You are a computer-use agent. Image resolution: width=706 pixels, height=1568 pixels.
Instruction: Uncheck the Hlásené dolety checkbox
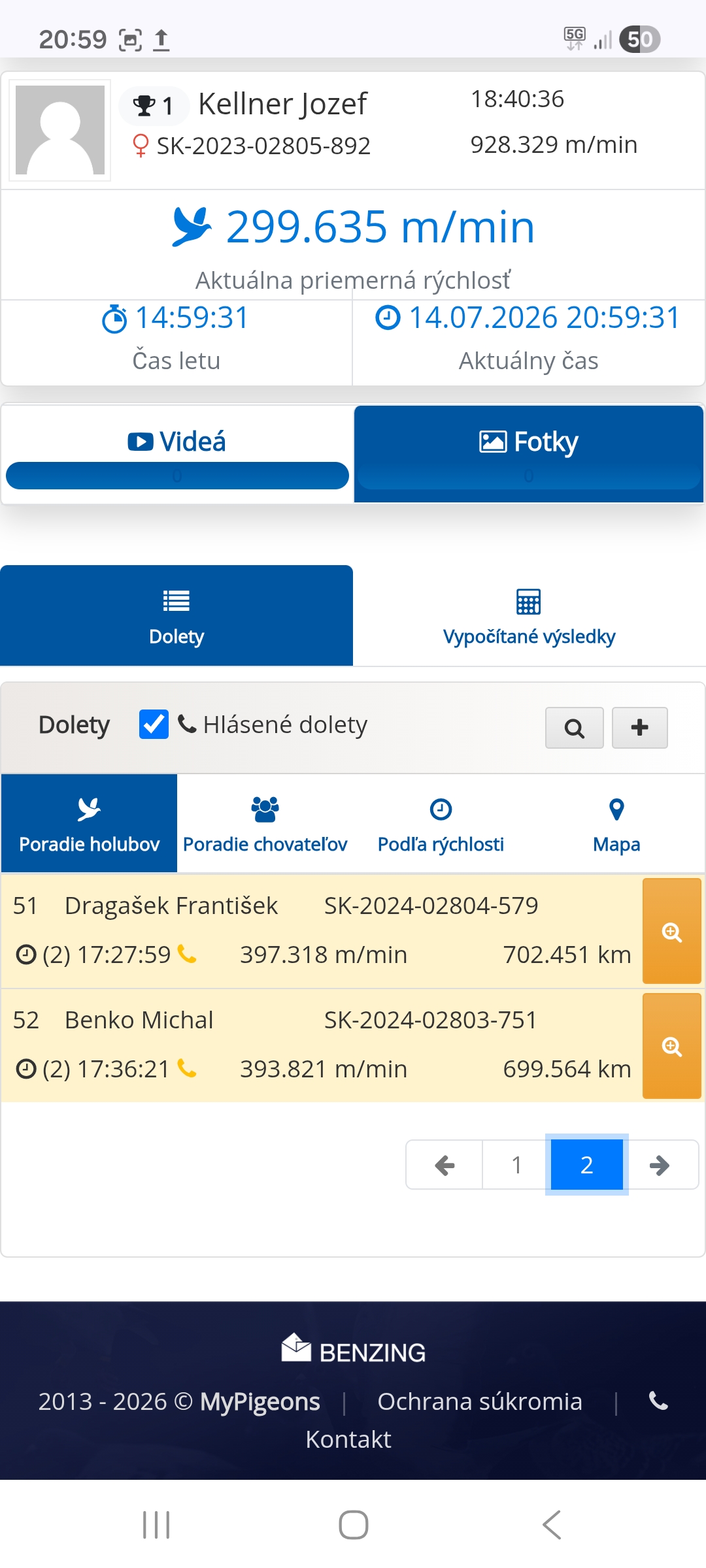tap(154, 725)
